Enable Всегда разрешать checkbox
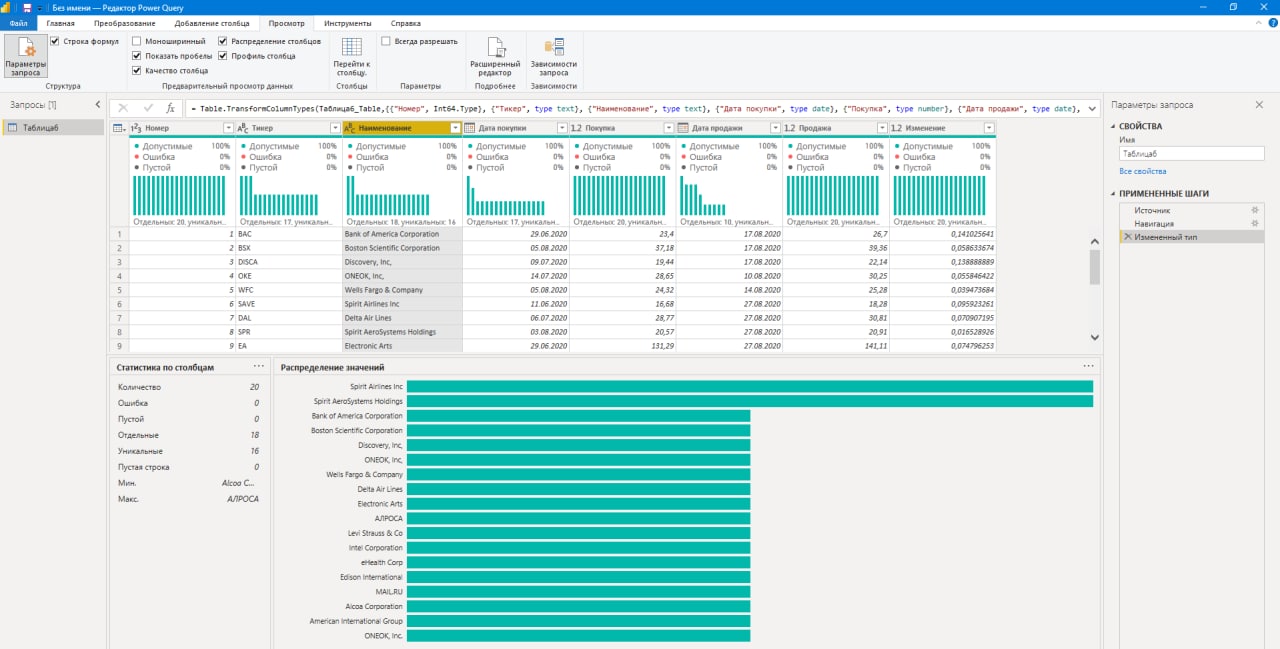Screen dimensions: 1280x649 (x=386, y=41)
